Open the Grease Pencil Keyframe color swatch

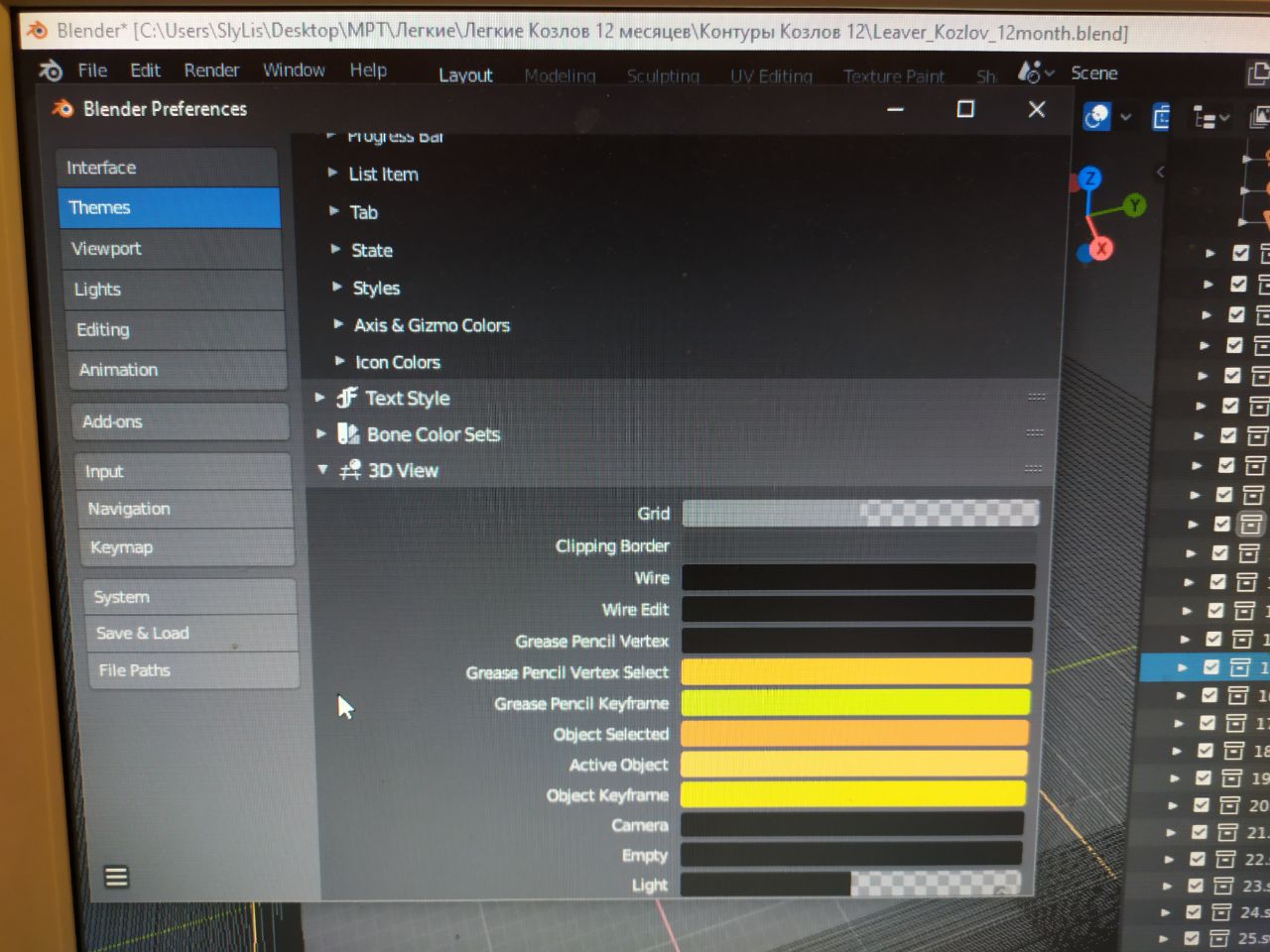(855, 702)
